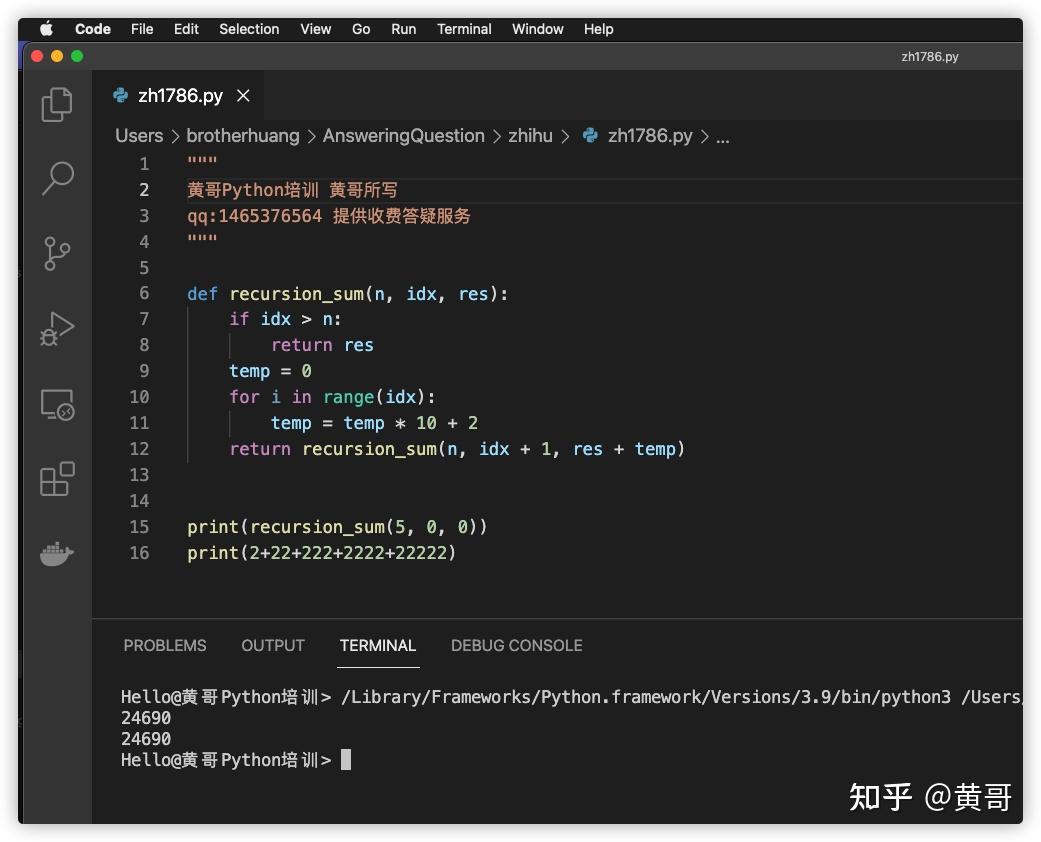The height and width of the screenshot is (842, 1041).
Task: Click the Python icon on the zh1786.py tab
Action: [x=120, y=96]
